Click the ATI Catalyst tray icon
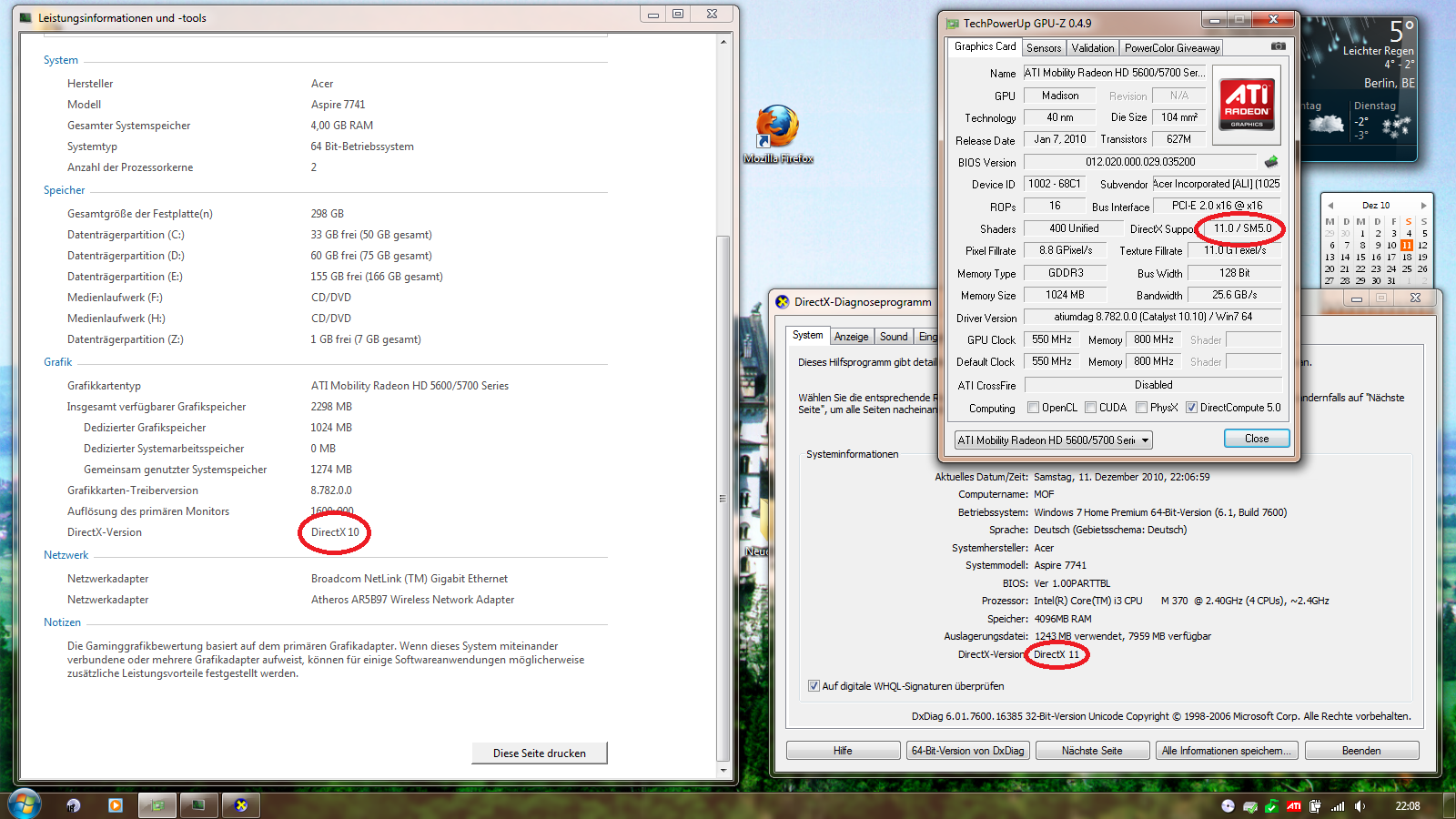1456x819 pixels. (1293, 806)
